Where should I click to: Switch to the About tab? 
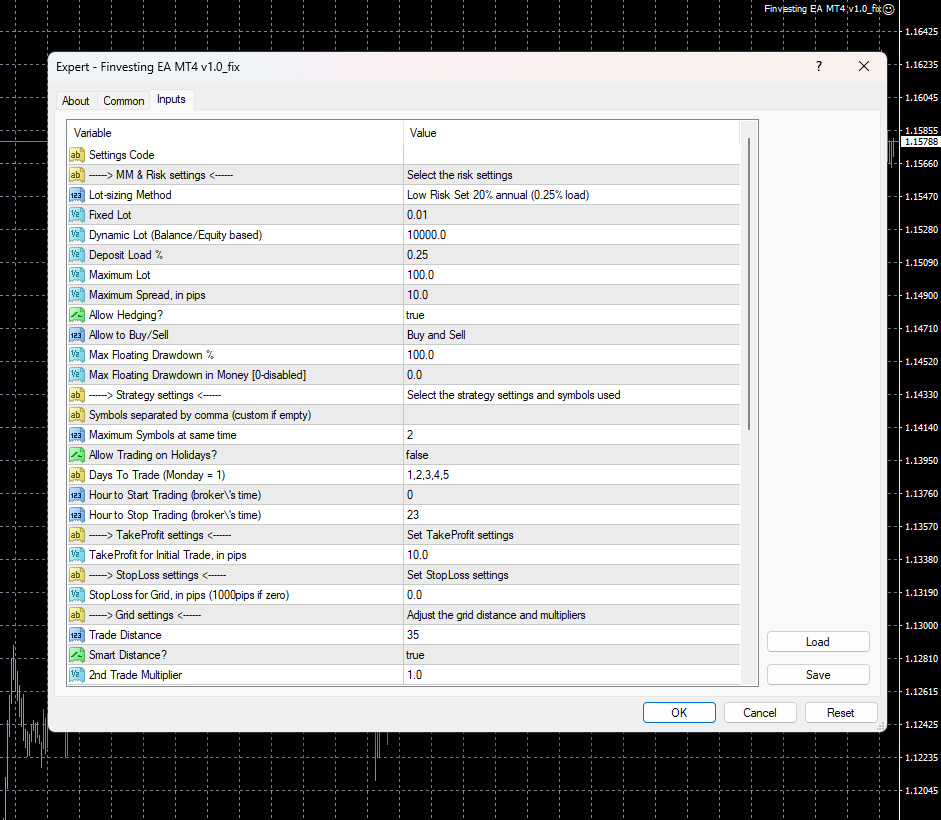click(76, 101)
